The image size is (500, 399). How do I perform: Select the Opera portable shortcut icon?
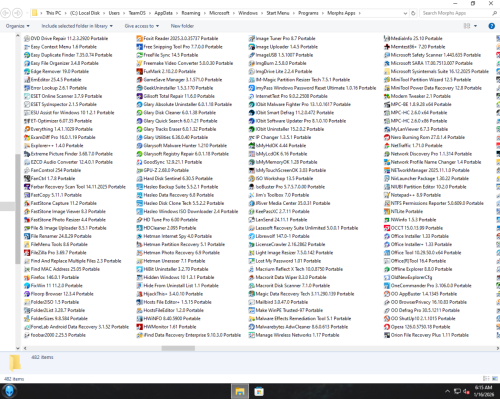point(387,327)
